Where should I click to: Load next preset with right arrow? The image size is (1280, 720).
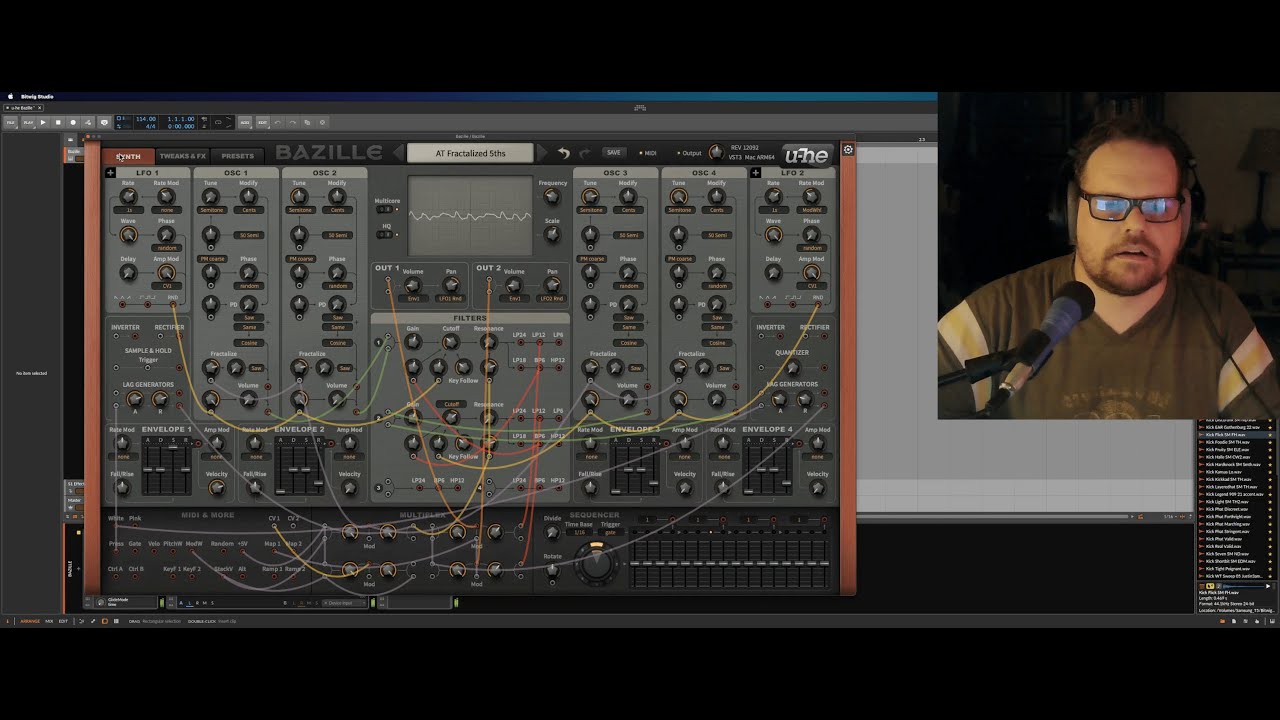542,153
